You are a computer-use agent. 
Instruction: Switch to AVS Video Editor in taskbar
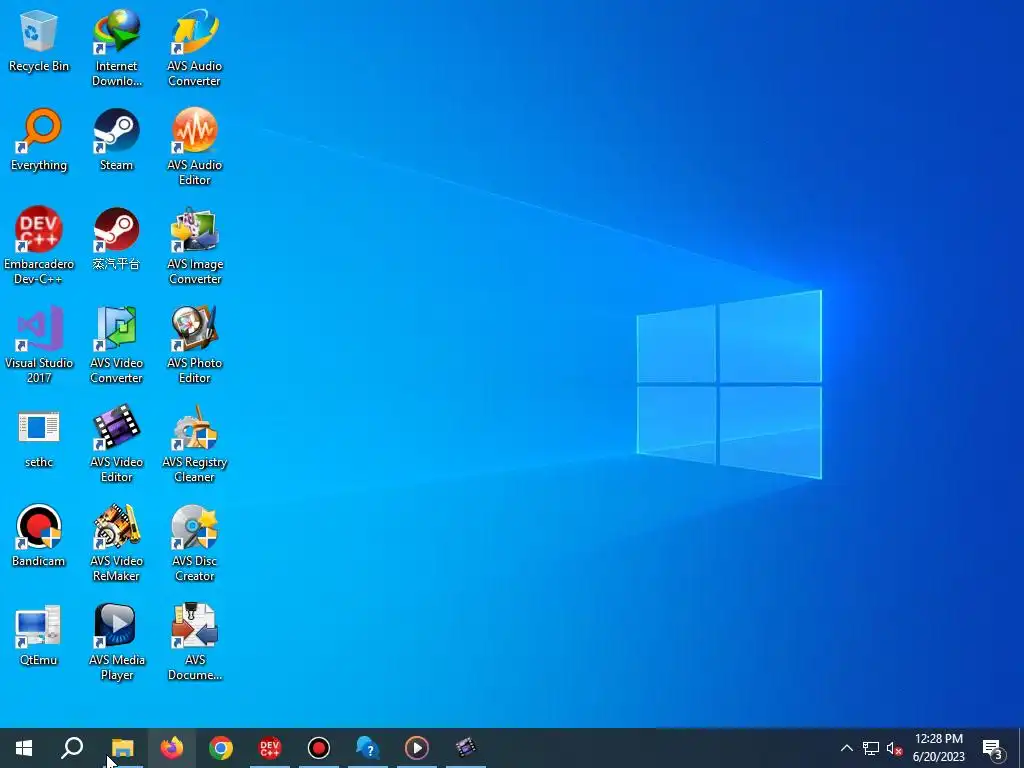pyautogui.click(x=466, y=748)
